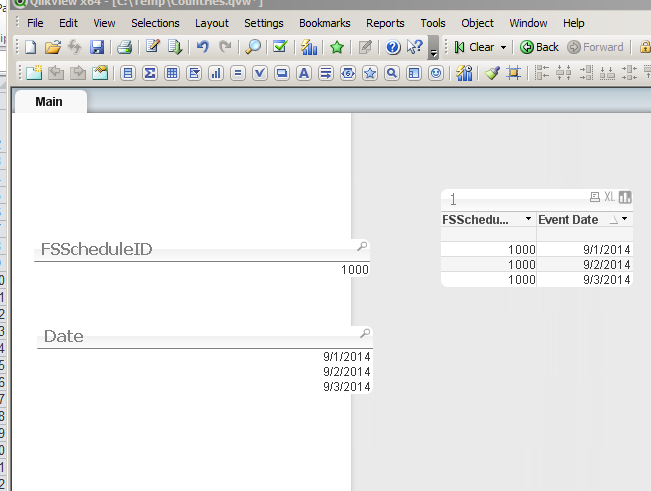The width and height of the screenshot is (651, 491).
Task: Send table to Excel via XL
Action: point(609,197)
